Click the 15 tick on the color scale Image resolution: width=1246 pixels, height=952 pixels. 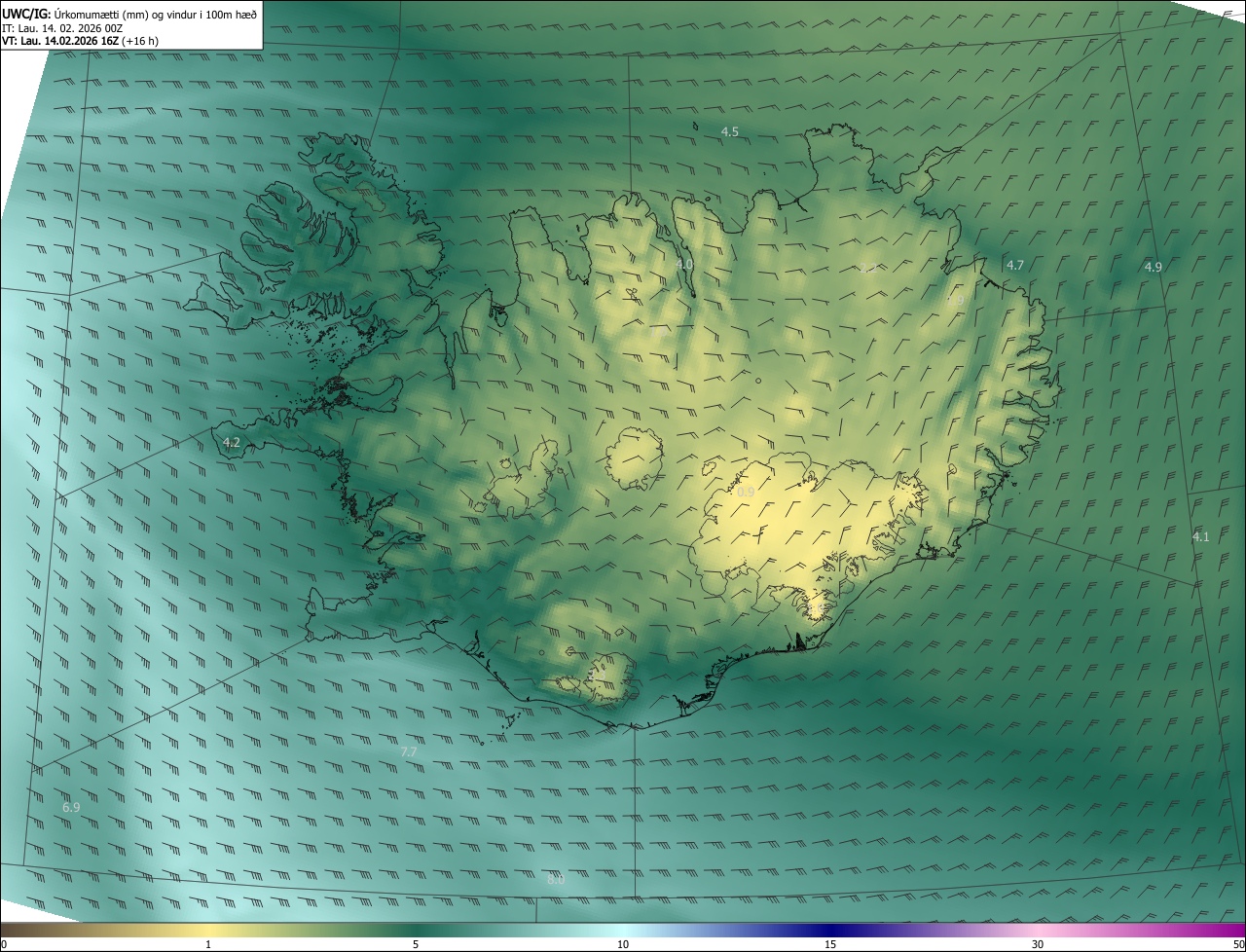(830, 944)
